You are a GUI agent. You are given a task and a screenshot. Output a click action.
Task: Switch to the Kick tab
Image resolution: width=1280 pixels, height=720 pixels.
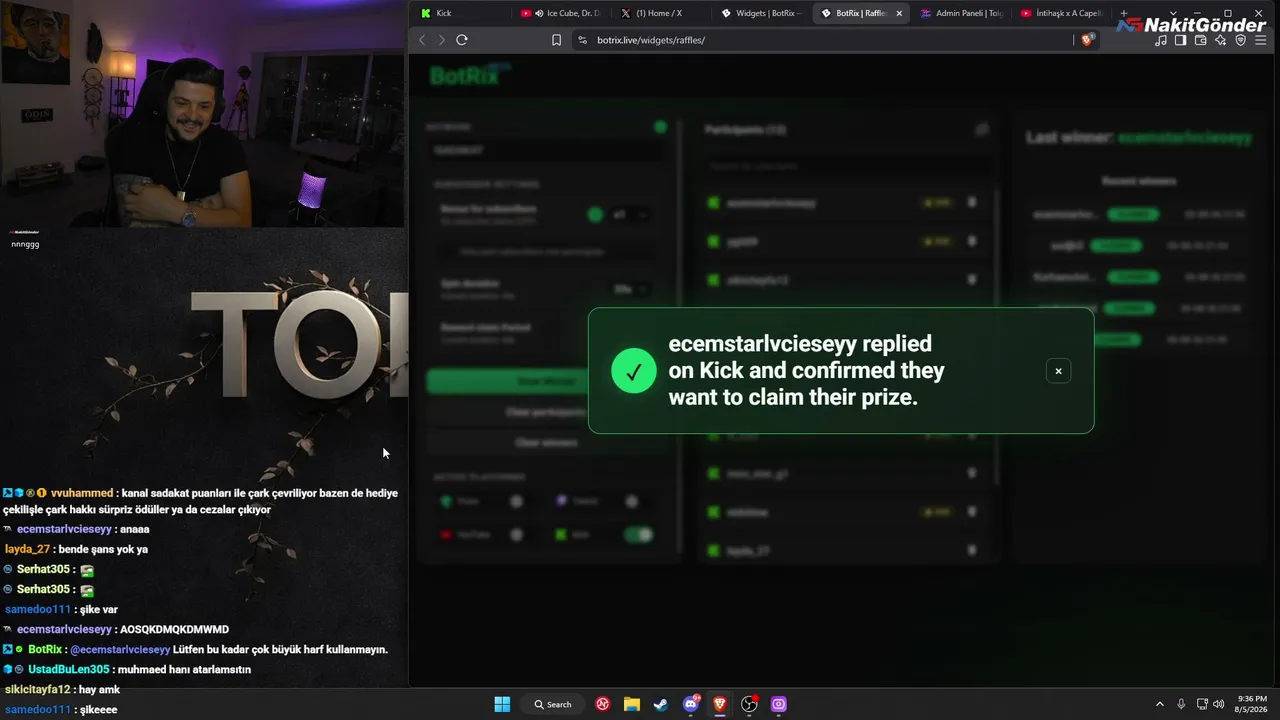[460, 13]
